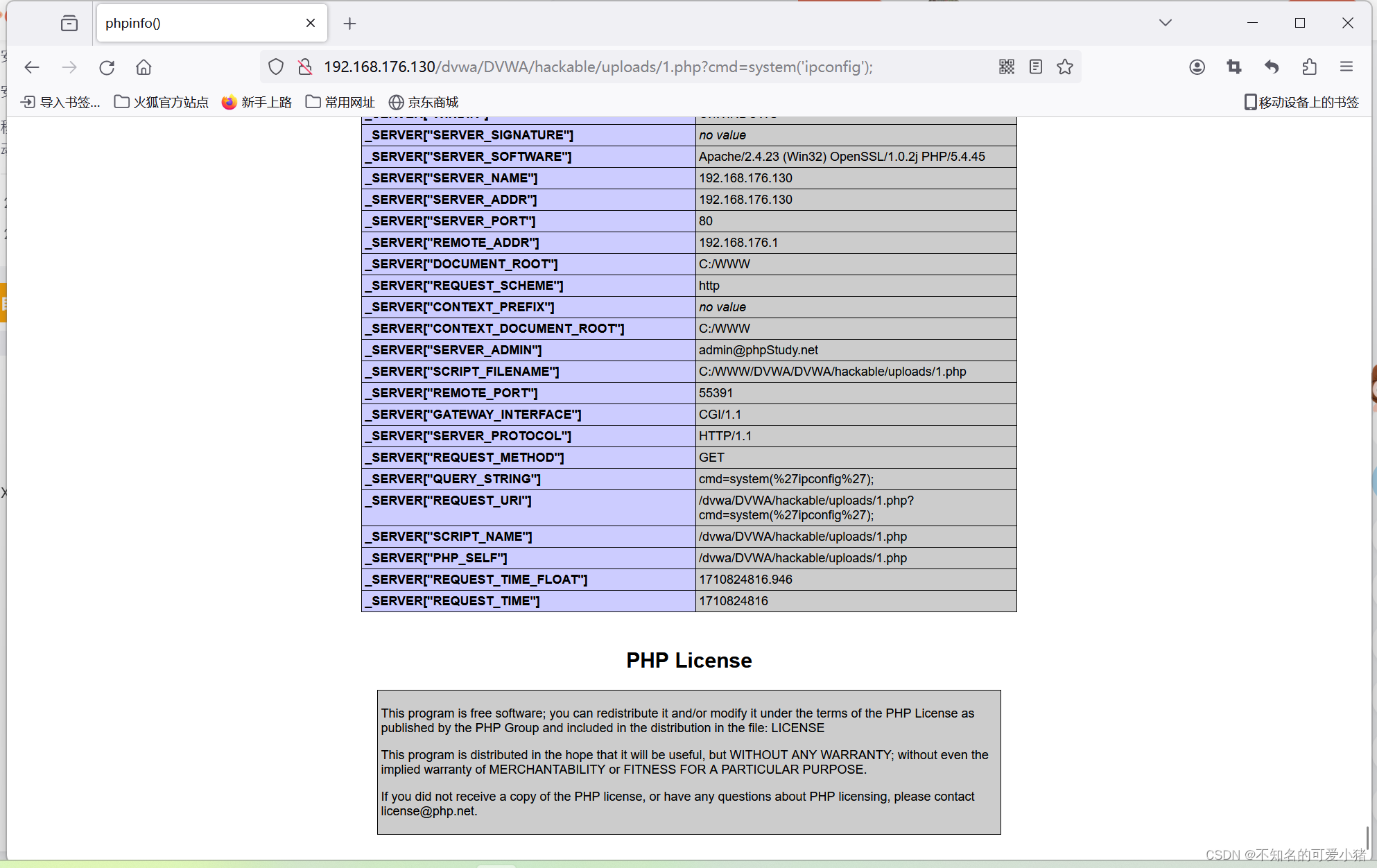Viewport: 1377px width, 868px height.
Task: Select the phpinfo() tab
Action: (212, 24)
